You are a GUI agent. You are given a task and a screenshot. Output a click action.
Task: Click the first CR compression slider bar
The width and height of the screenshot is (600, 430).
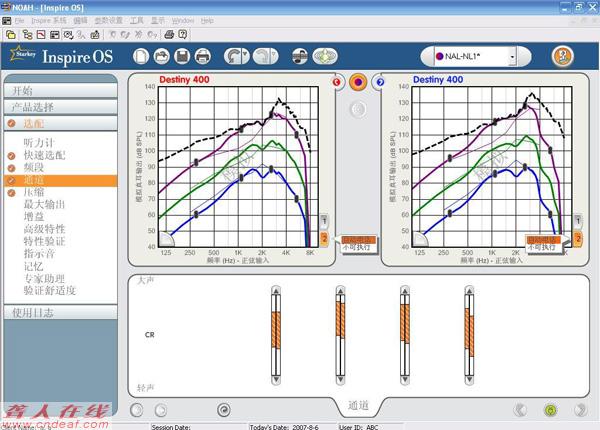(276, 335)
